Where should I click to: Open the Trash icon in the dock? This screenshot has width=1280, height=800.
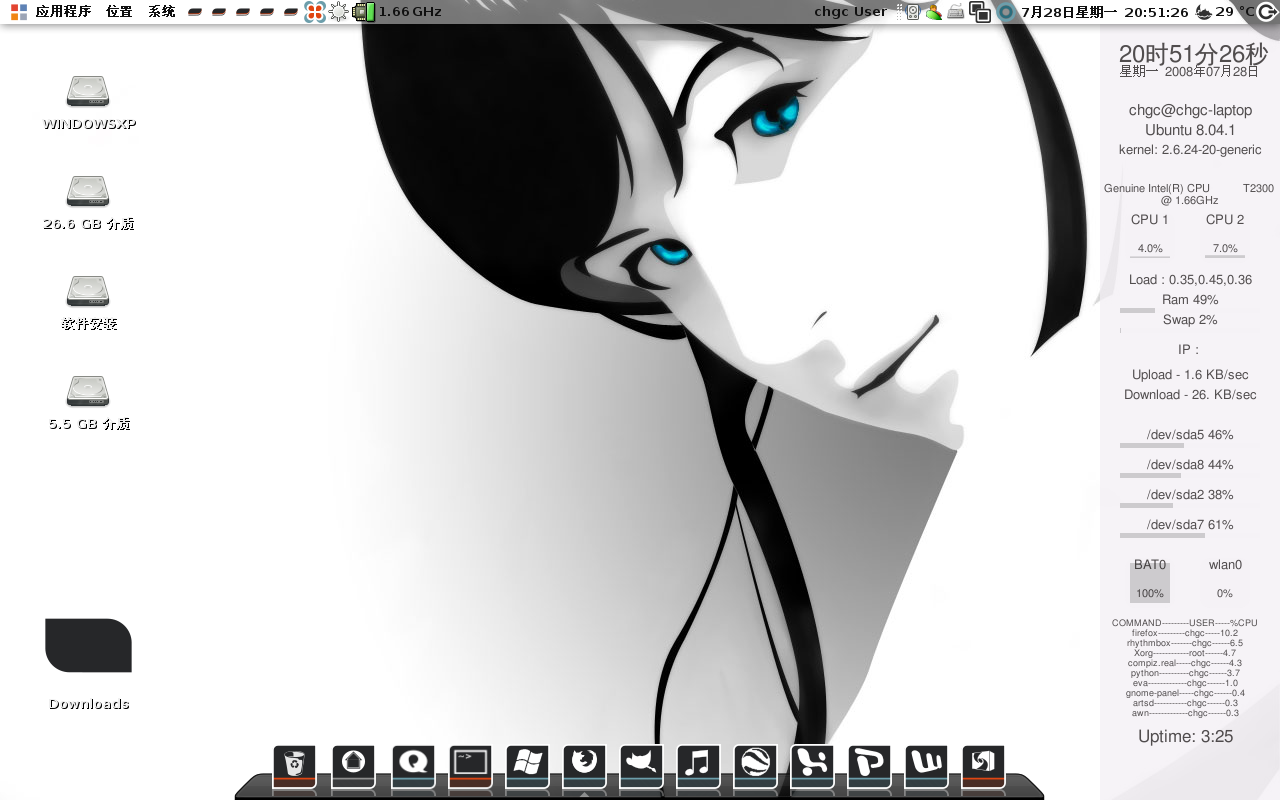[x=294, y=766]
